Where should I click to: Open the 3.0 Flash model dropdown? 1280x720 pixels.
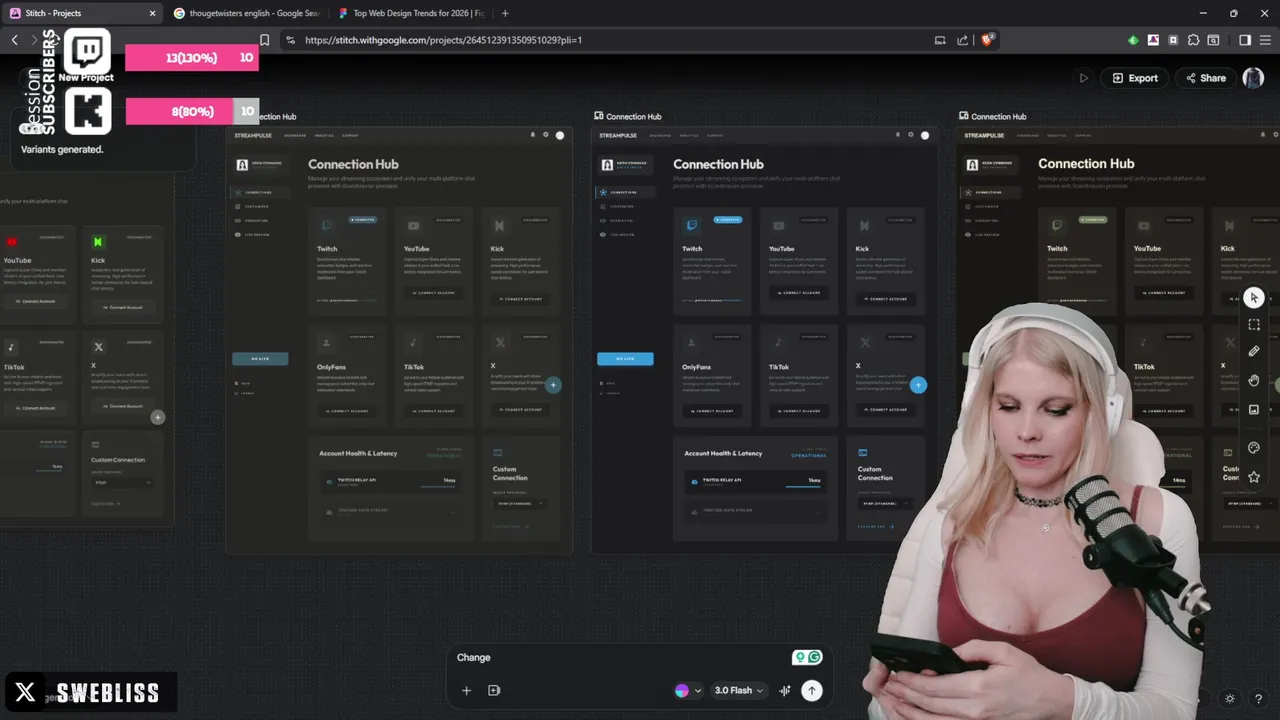coord(739,690)
